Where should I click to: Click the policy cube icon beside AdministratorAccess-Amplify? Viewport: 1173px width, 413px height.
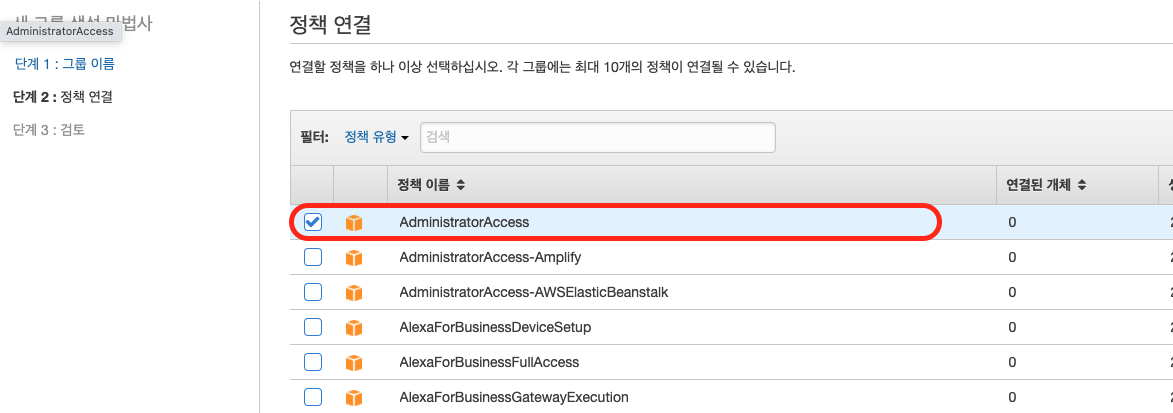tap(354, 258)
